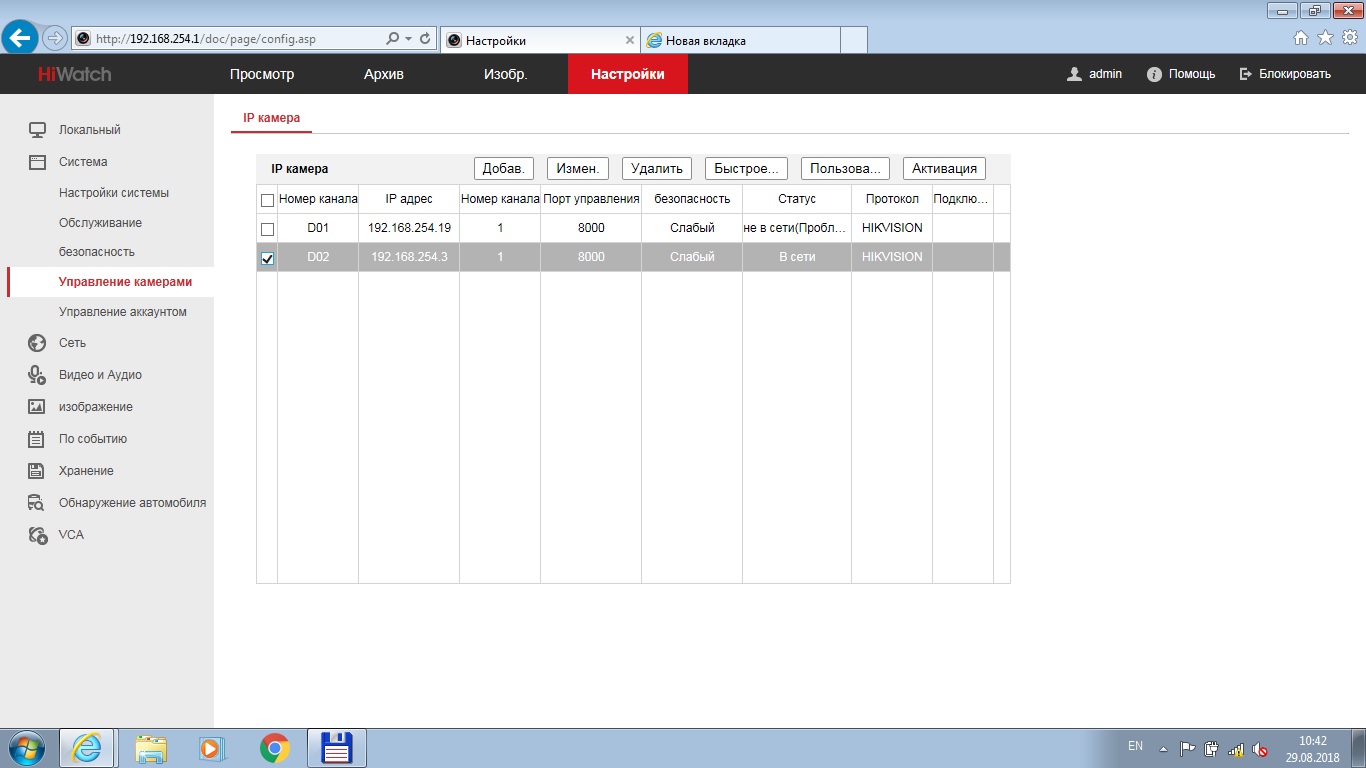
Task: Uncheck the checkbox for camera D02
Action: tap(267, 258)
